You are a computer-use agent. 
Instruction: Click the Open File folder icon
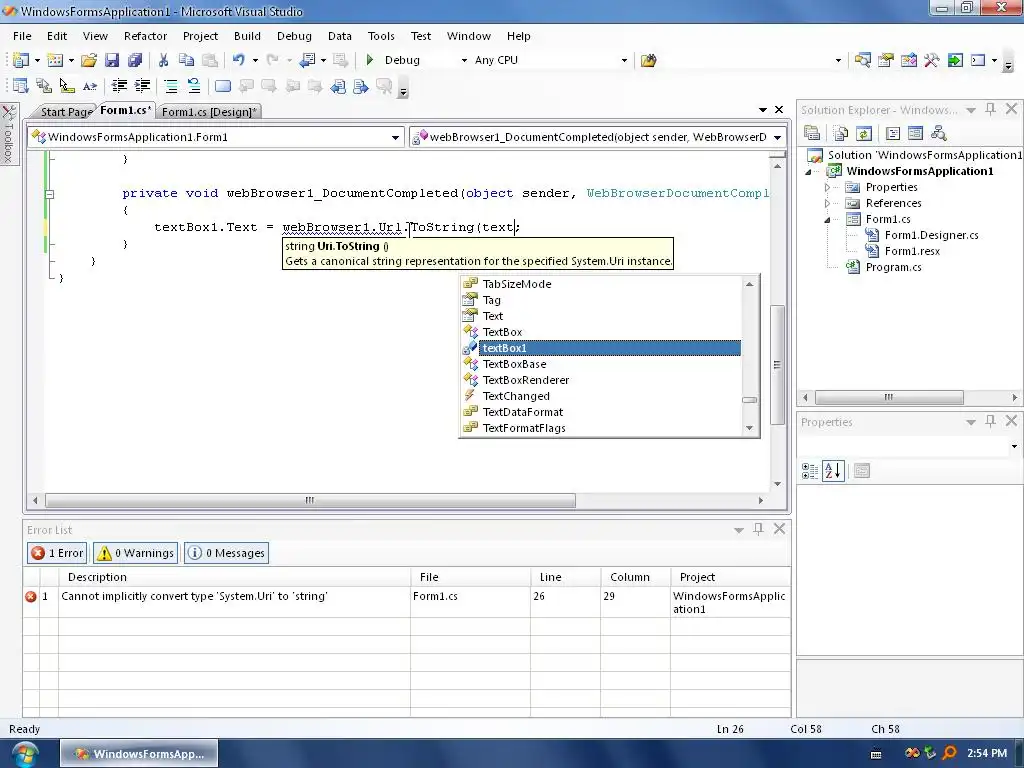89,60
